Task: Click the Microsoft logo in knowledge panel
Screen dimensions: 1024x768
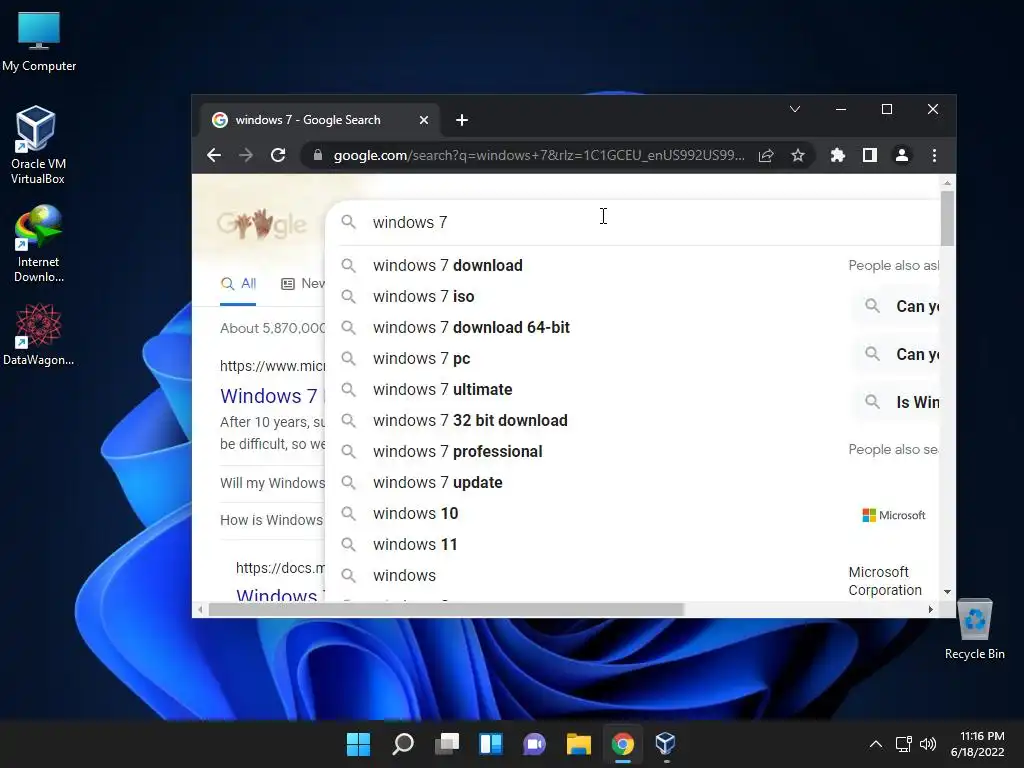Action: pyautogui.click(x=894, y=516)
